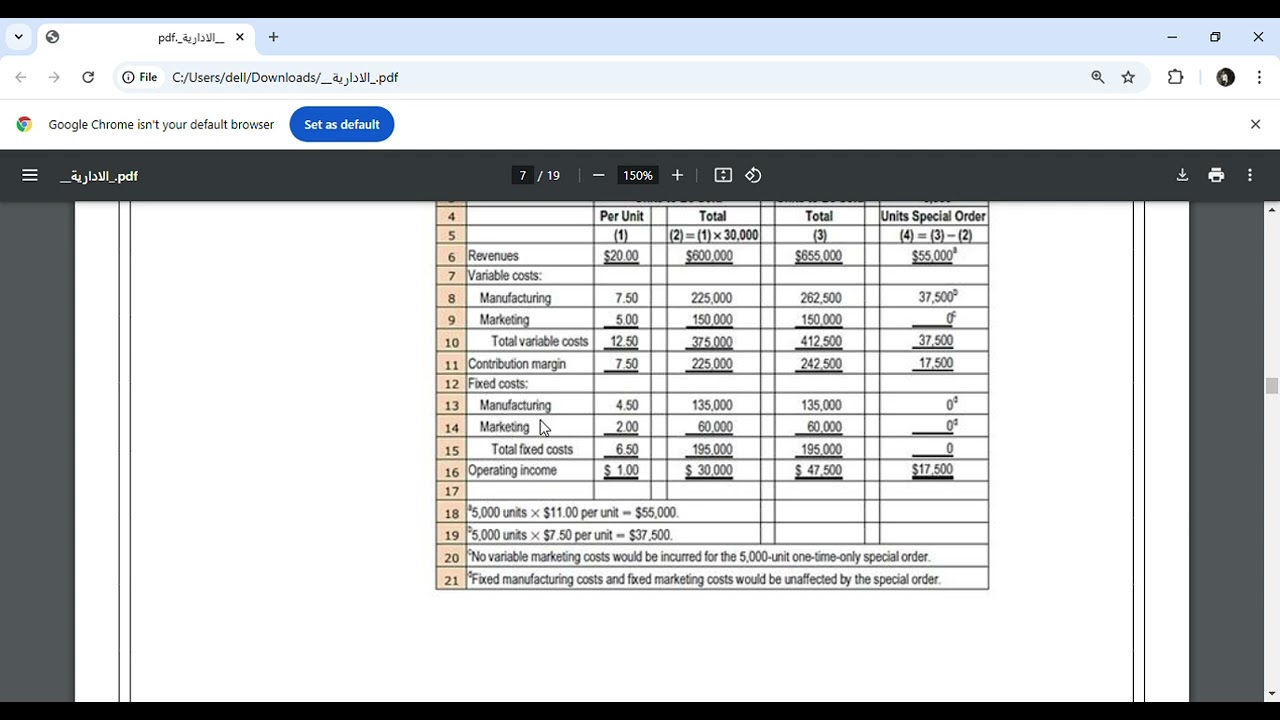Viewport: 1280px width, 720px height.
Task: Close the الادارية pdf browser tab
Action: click(x=240, y=37)
